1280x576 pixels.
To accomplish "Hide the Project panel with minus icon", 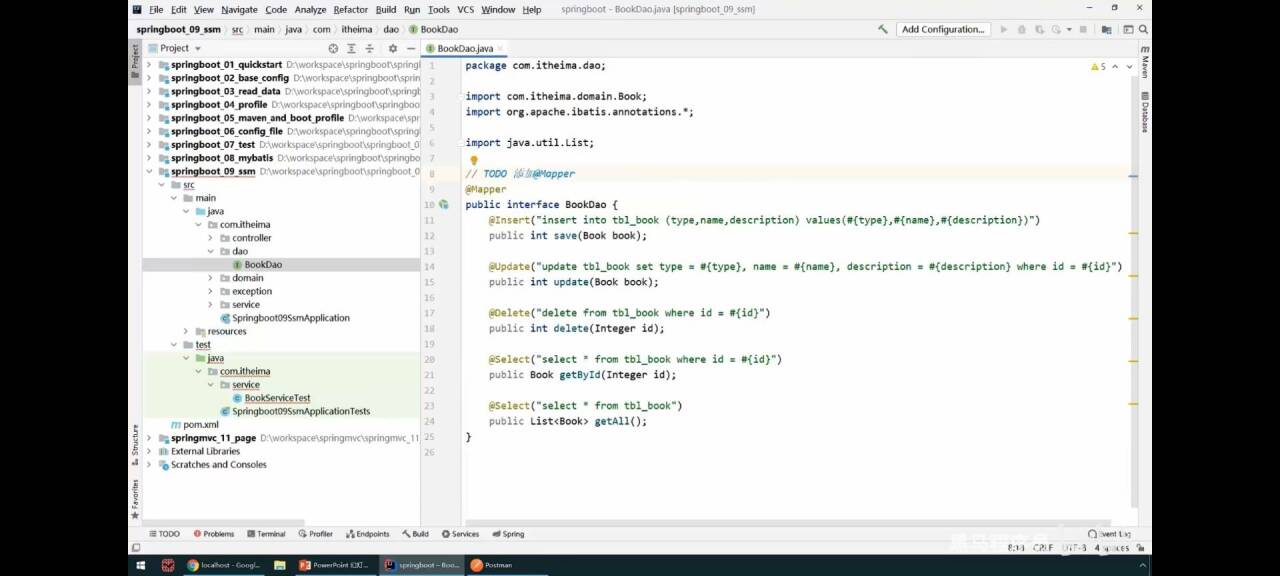I will pyautogui.click(x=410, y=48).
